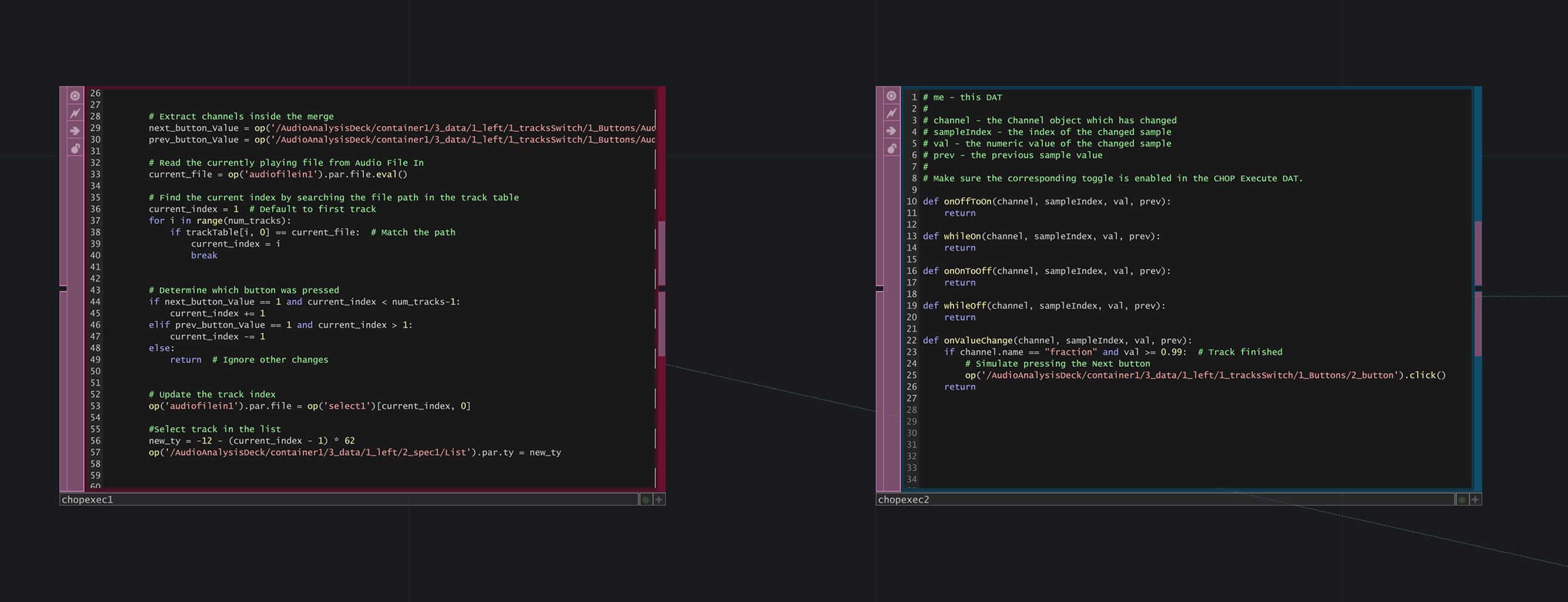The height and width of the screenshot is (602, 1568).
Task: Click the 'def onOnToOff' function definition
Action: [1047, 272]
